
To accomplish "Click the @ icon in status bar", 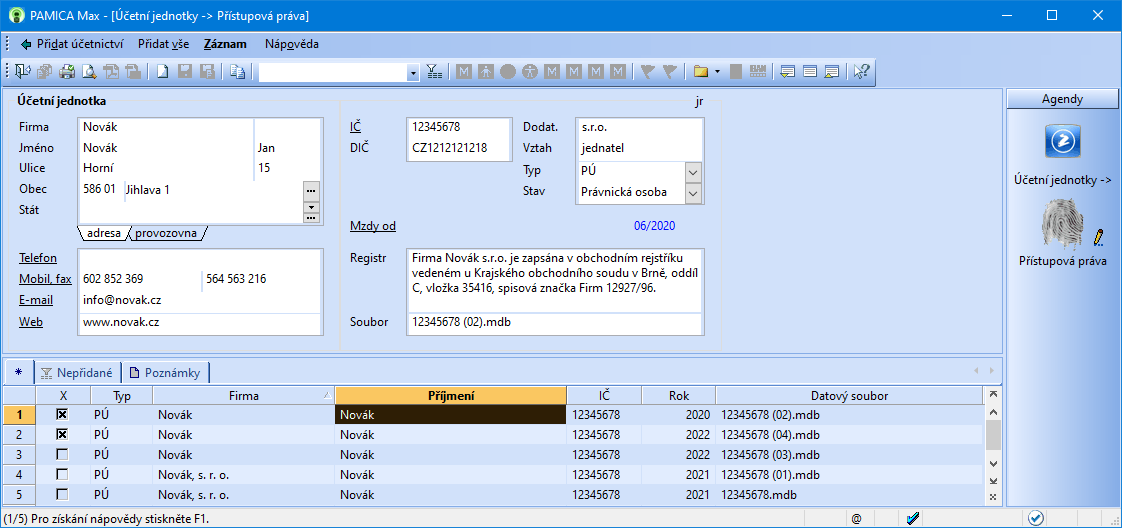I will [857, 518].
